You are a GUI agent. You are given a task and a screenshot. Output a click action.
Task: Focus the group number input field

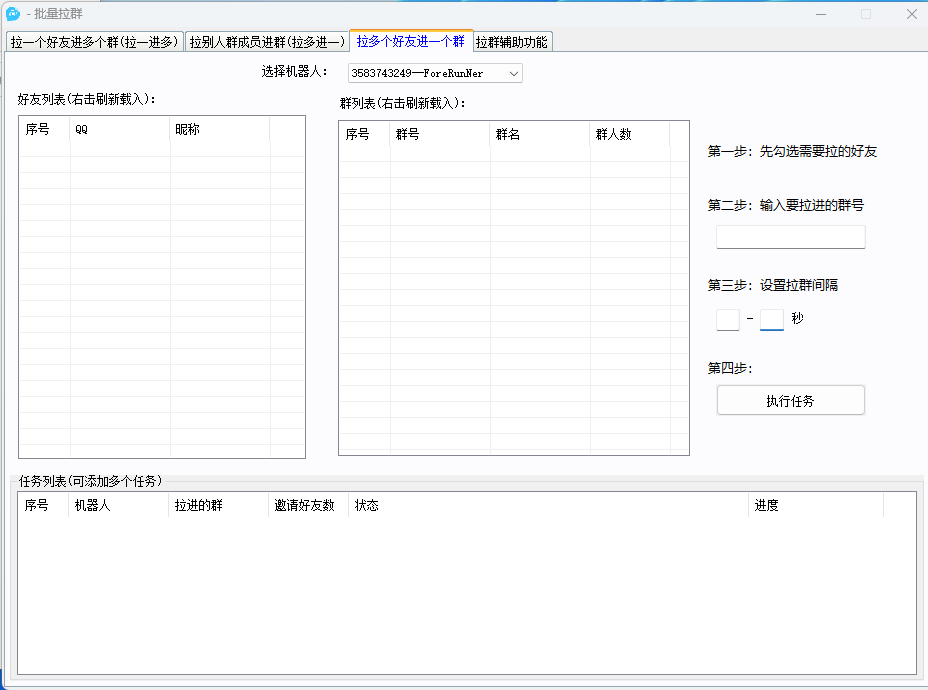tap(790, 237)
